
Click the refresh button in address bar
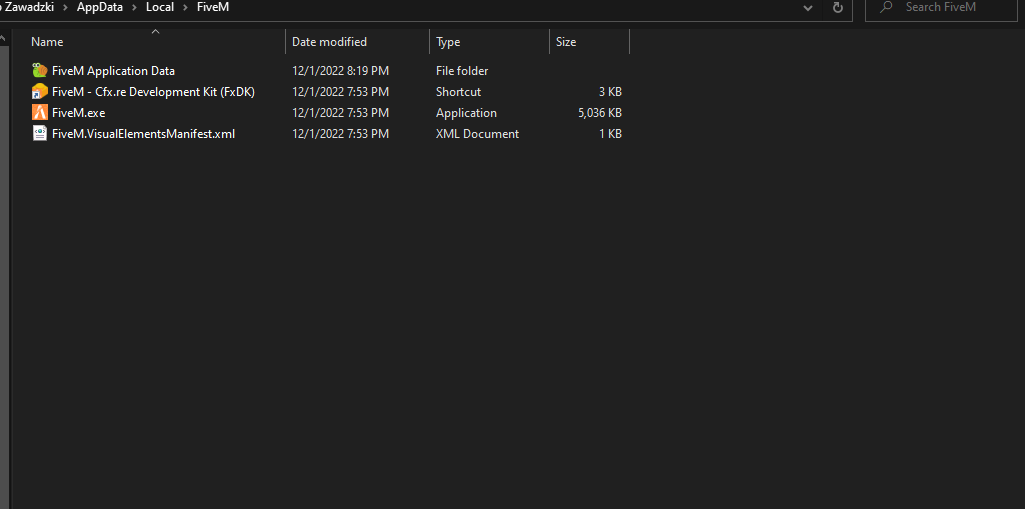point(837,8)
